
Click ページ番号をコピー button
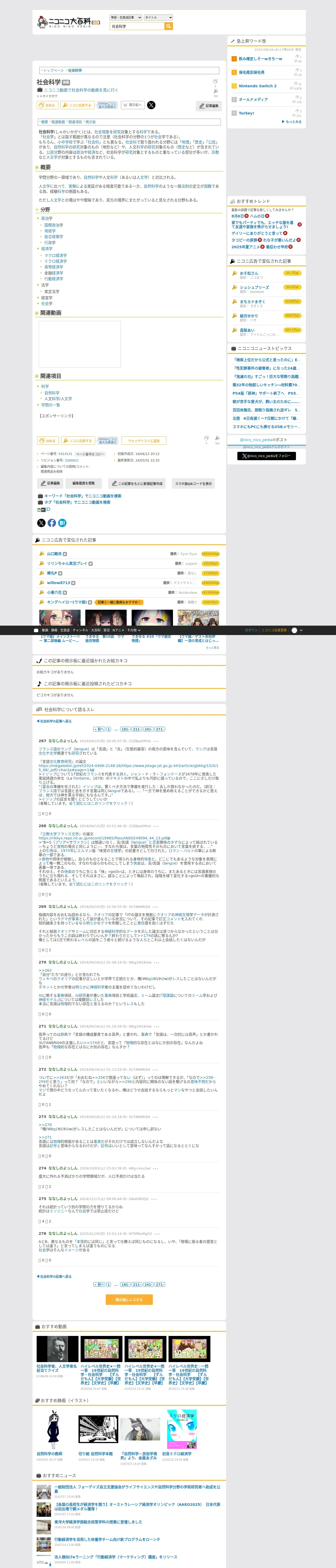pyautogui.click(x=90, y=454)
